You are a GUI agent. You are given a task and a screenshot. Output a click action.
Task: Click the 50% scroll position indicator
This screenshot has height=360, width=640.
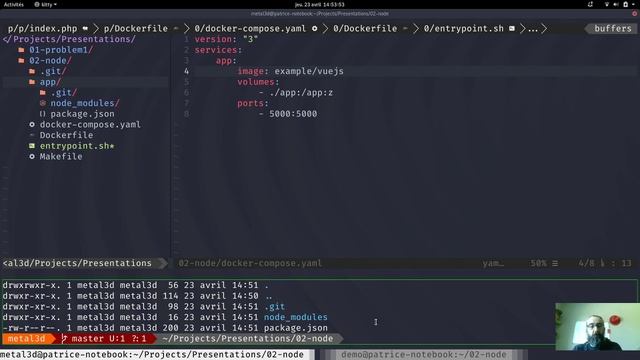[x=538, y=263]
